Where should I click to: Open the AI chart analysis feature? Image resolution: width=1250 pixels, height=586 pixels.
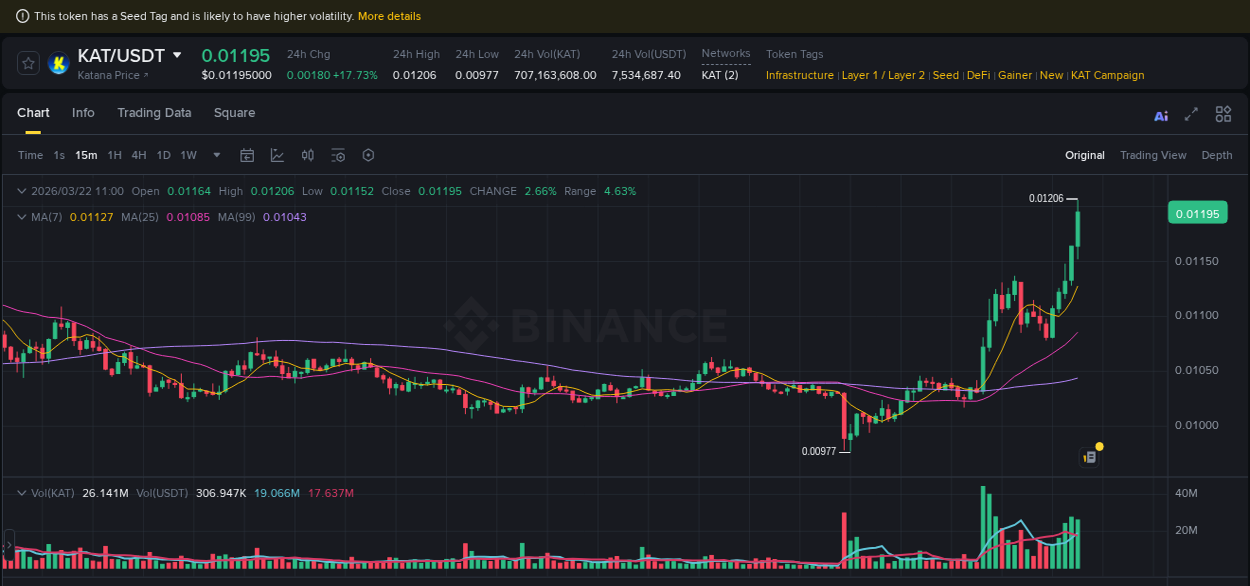point(1160,115)
